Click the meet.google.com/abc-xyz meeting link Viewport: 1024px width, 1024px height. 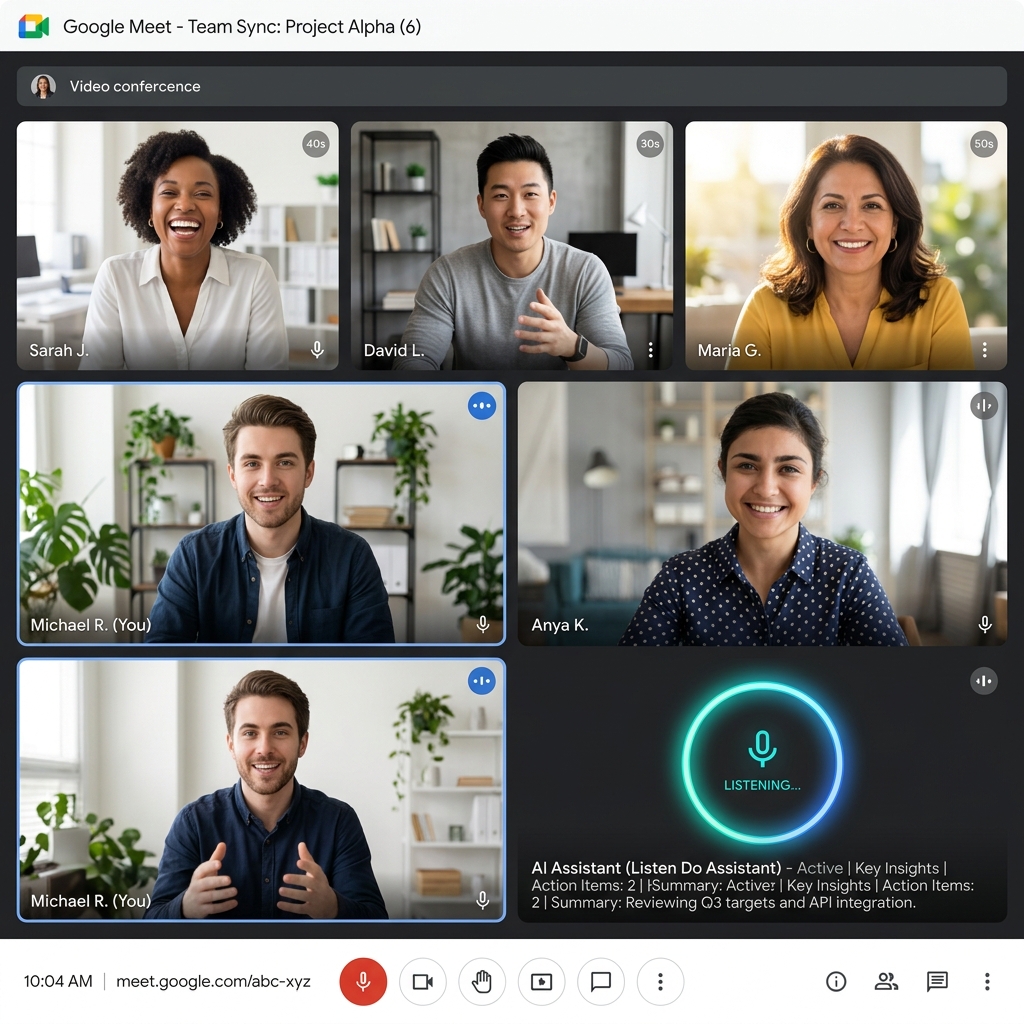coord(214,981)
